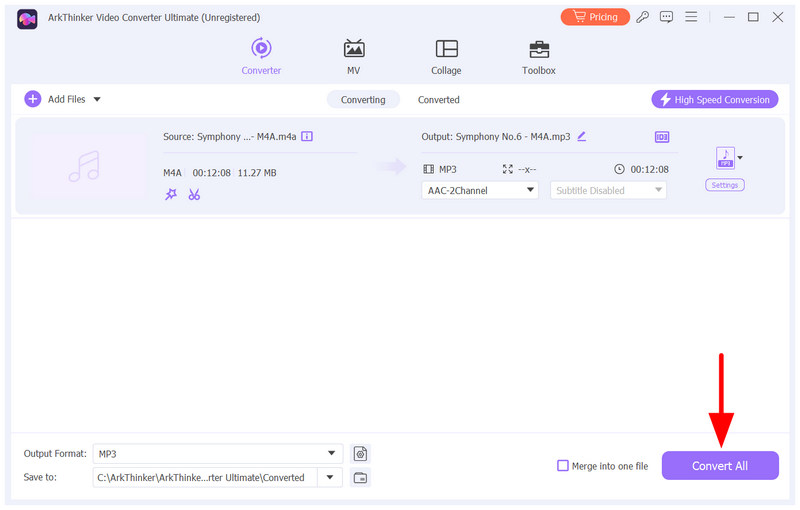Image resolution: width=800 pixels, height=510 pixels.
Task: Maximize the ArkThinker window
Action: 753,17
